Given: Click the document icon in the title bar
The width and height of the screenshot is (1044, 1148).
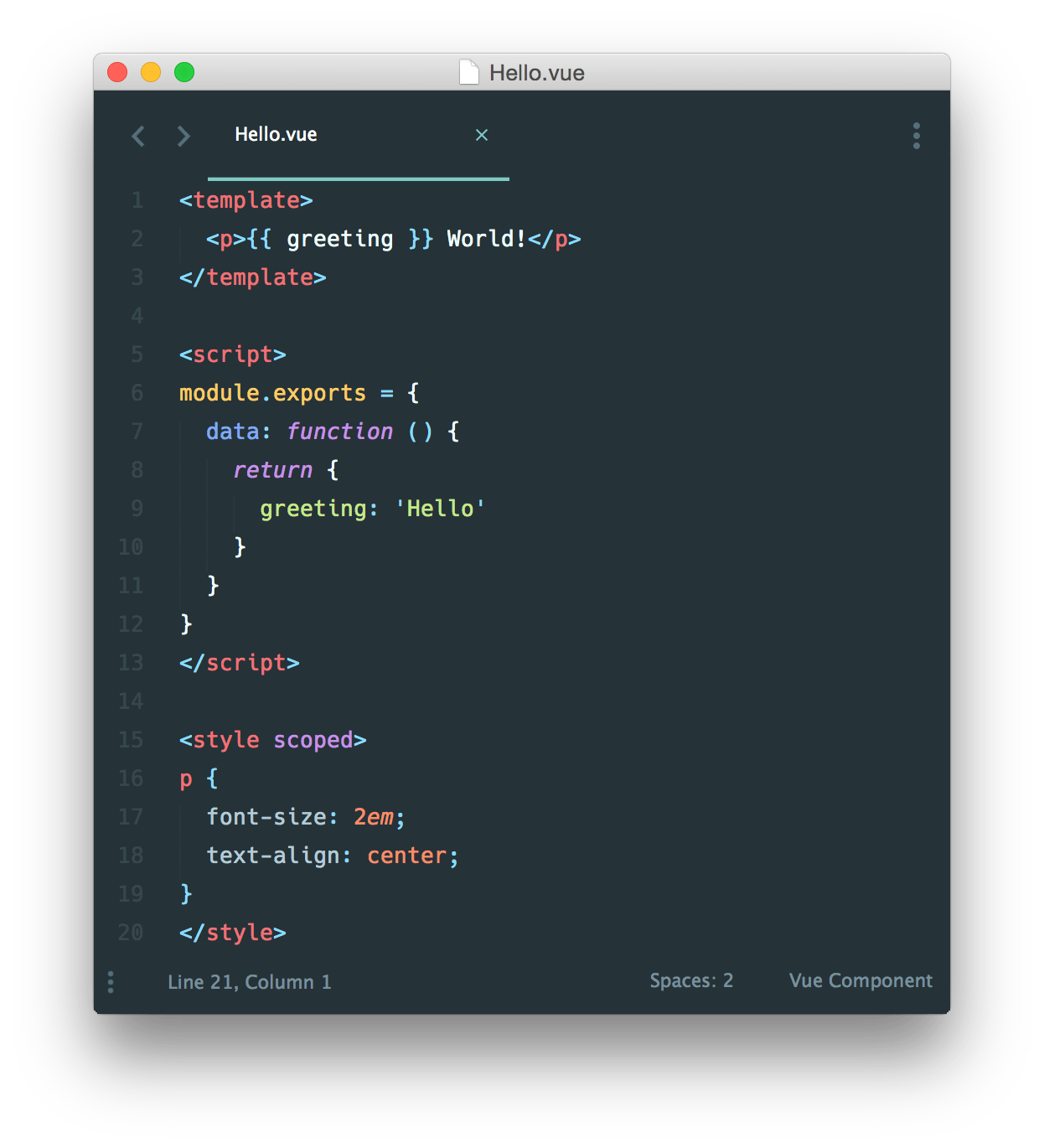Looking at the screenshot, I should point(468,73).
